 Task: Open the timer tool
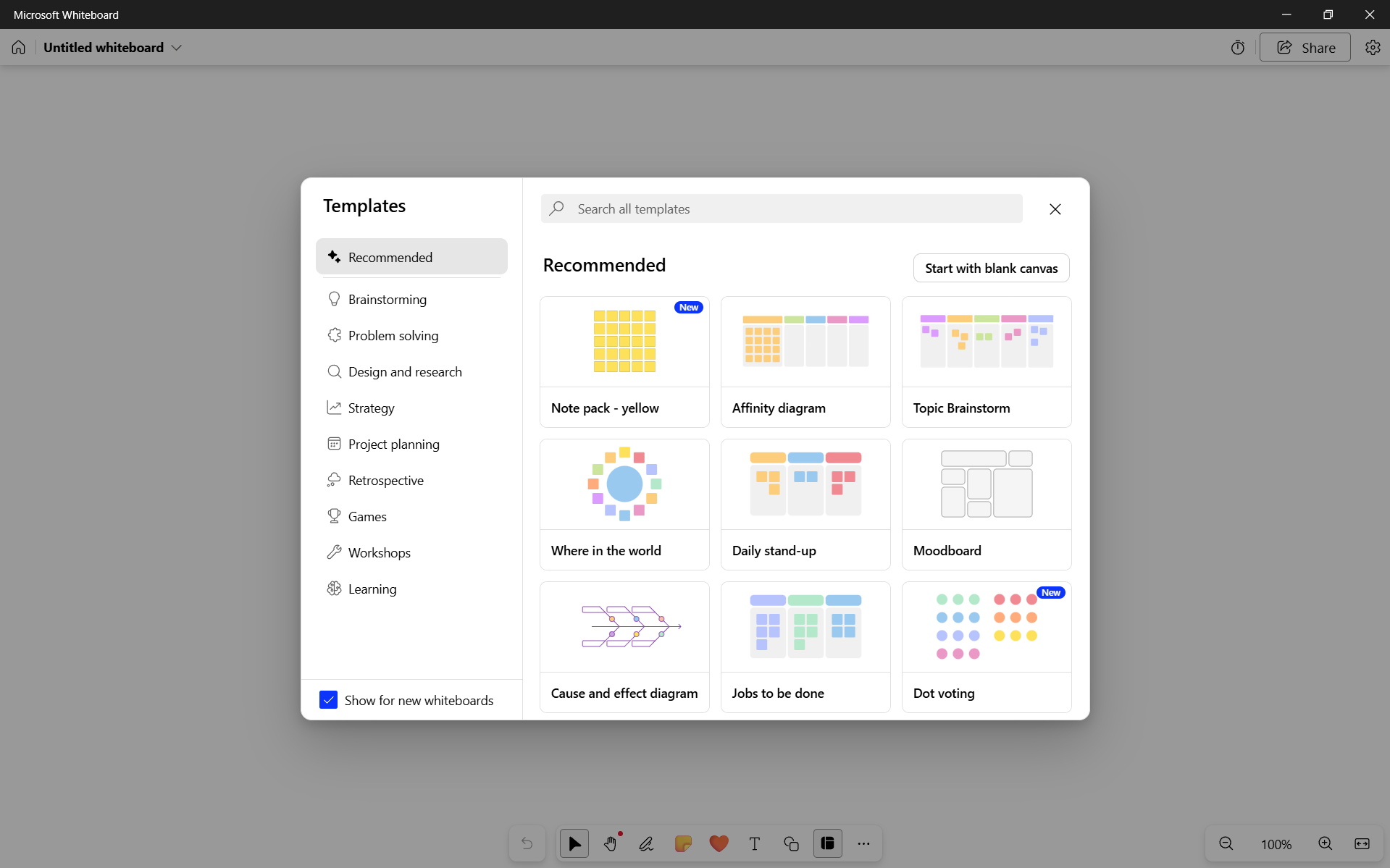1238,48
